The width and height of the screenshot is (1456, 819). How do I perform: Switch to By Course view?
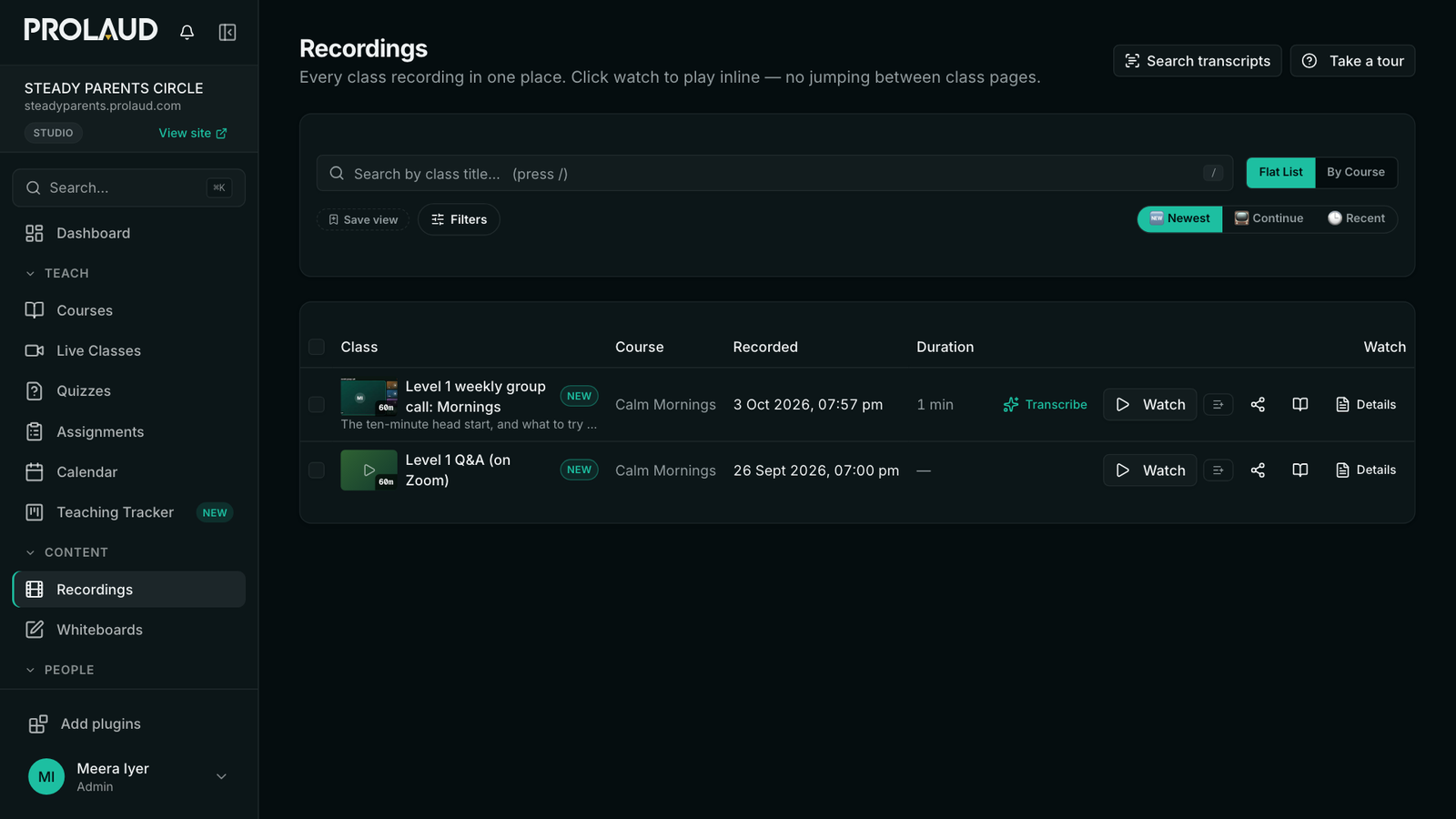[x=1355, y=172]
